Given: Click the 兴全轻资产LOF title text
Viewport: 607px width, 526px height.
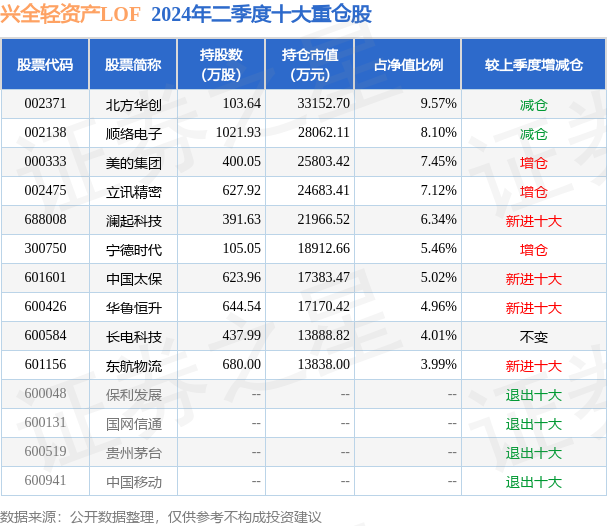Looking at the screenshot, I should pyautogui.click(x=70, y=14).
